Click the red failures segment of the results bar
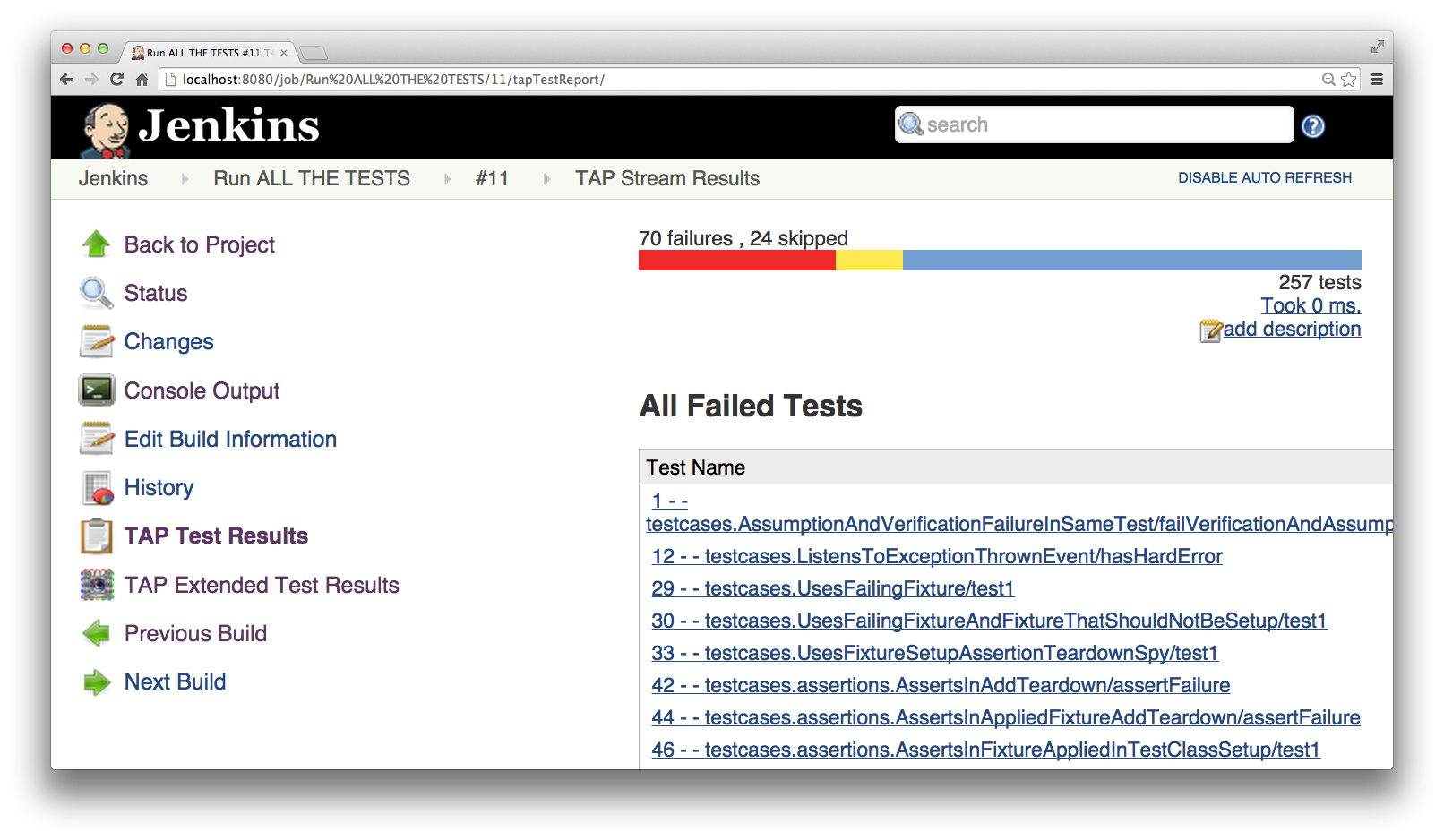Image resolution: width=1444 pixels, height=840 pixels. (x=736, y=261)
